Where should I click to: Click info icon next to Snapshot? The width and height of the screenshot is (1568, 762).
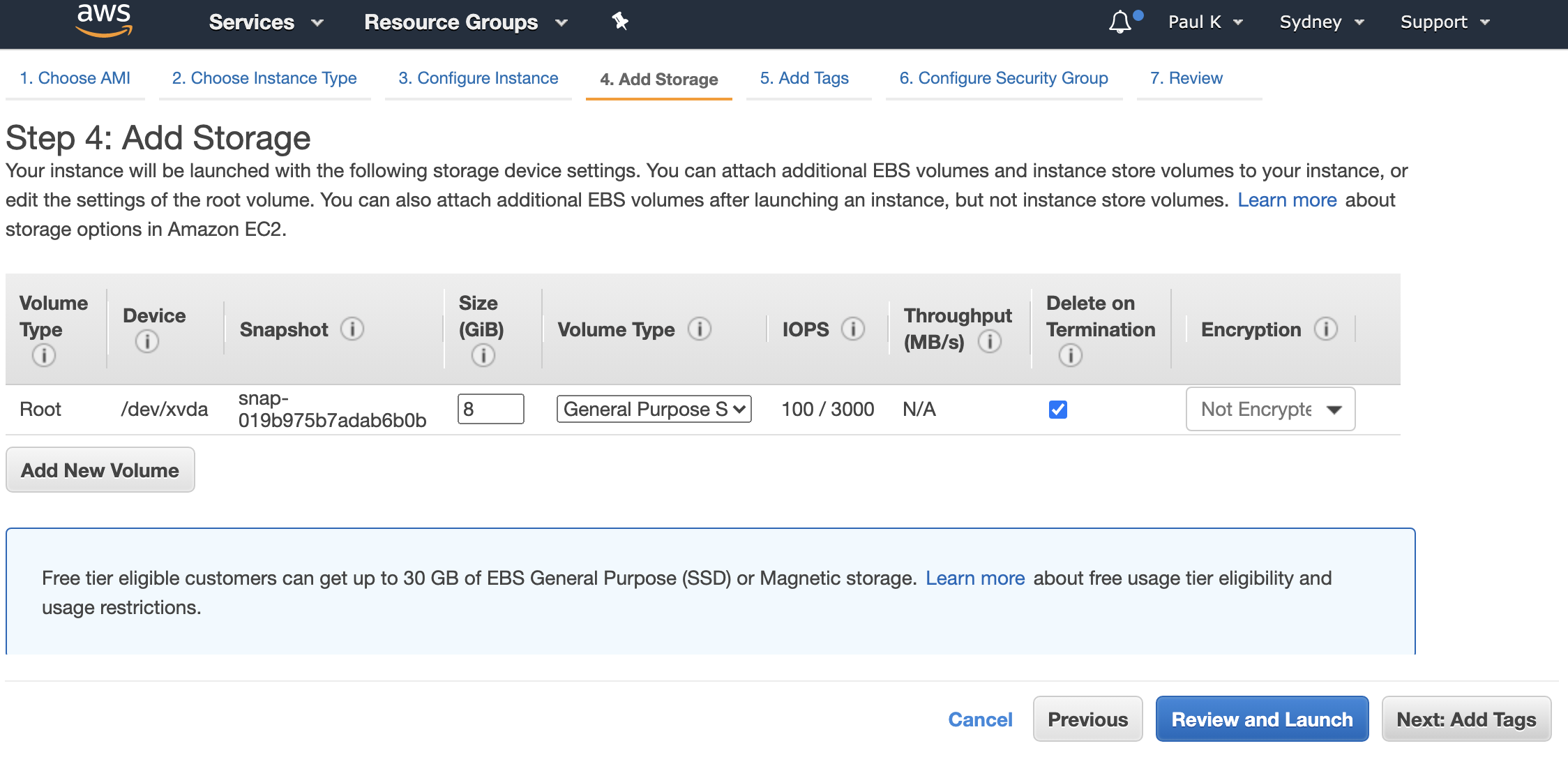pos(352,329)
